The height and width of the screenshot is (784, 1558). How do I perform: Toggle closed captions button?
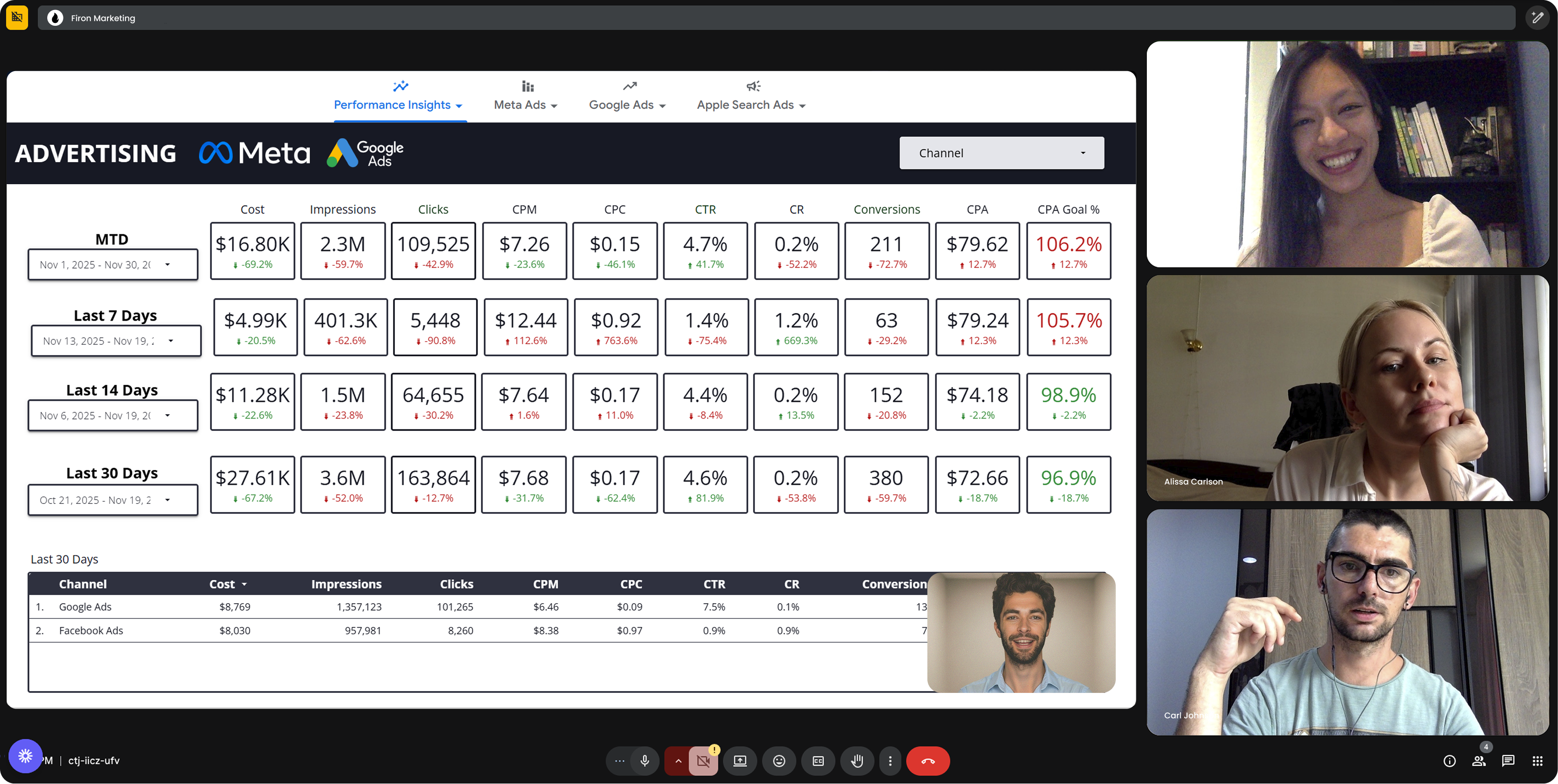[818, 761]
